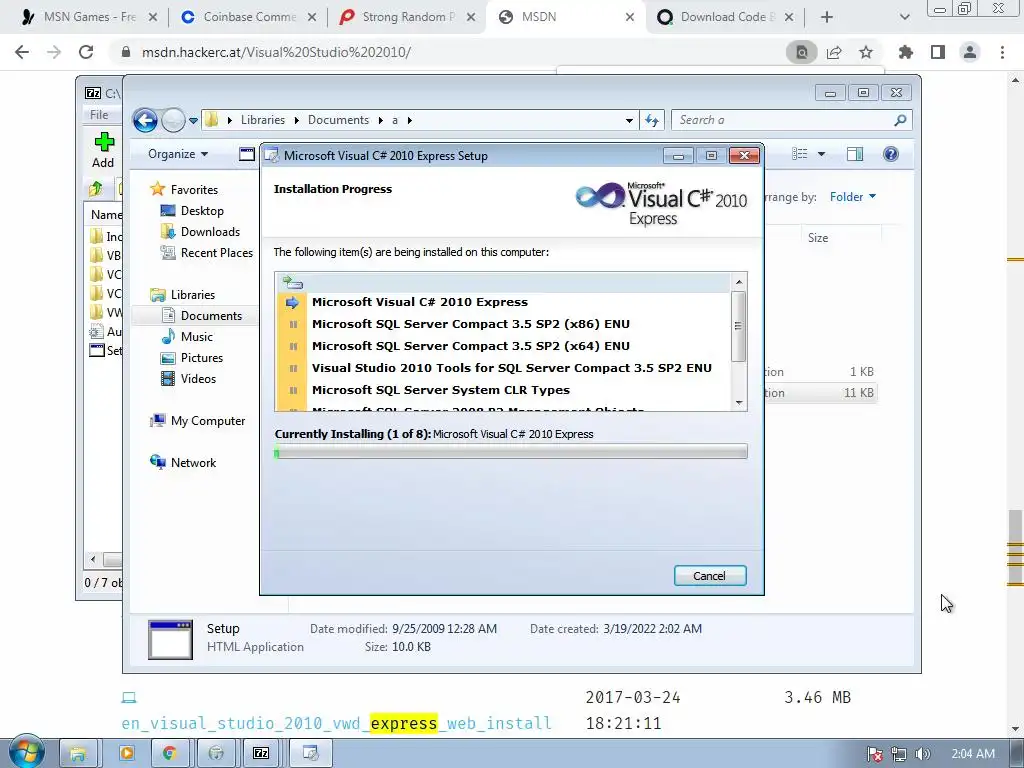1024x768 pixels.
Task: Open the tab search dropdown
Action: coord(904,17)
